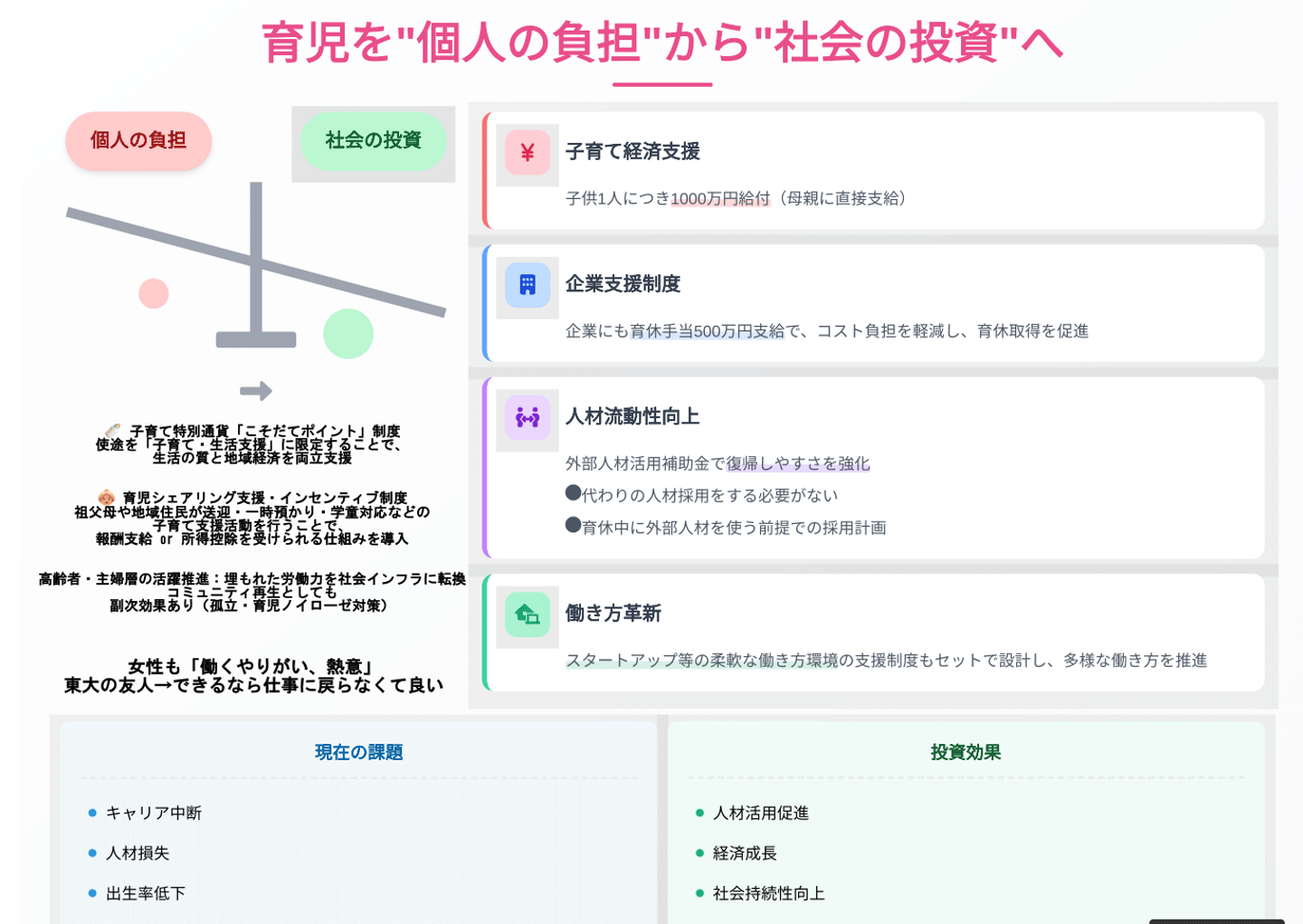
Task: Click the 報酬支給 or 所得控除 line
Action: click(x=252, y=538)
